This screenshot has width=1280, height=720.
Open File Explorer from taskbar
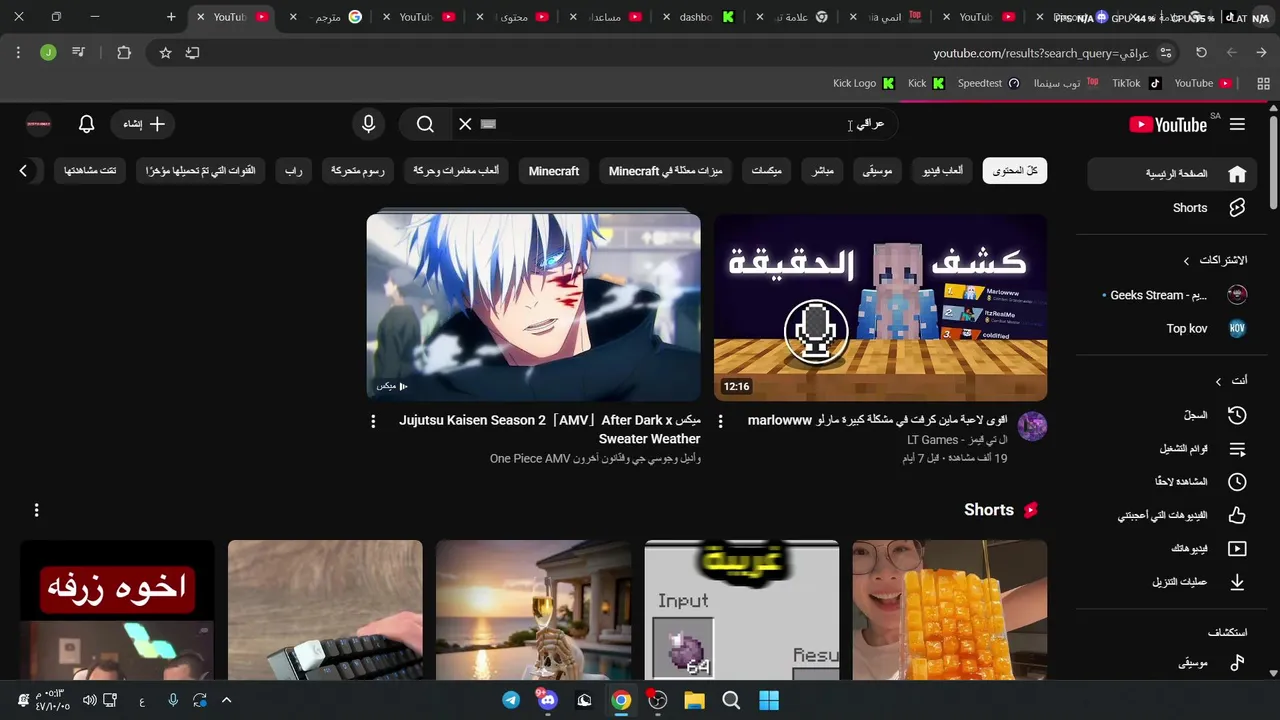pyautogui.click(x=694, y=700)
